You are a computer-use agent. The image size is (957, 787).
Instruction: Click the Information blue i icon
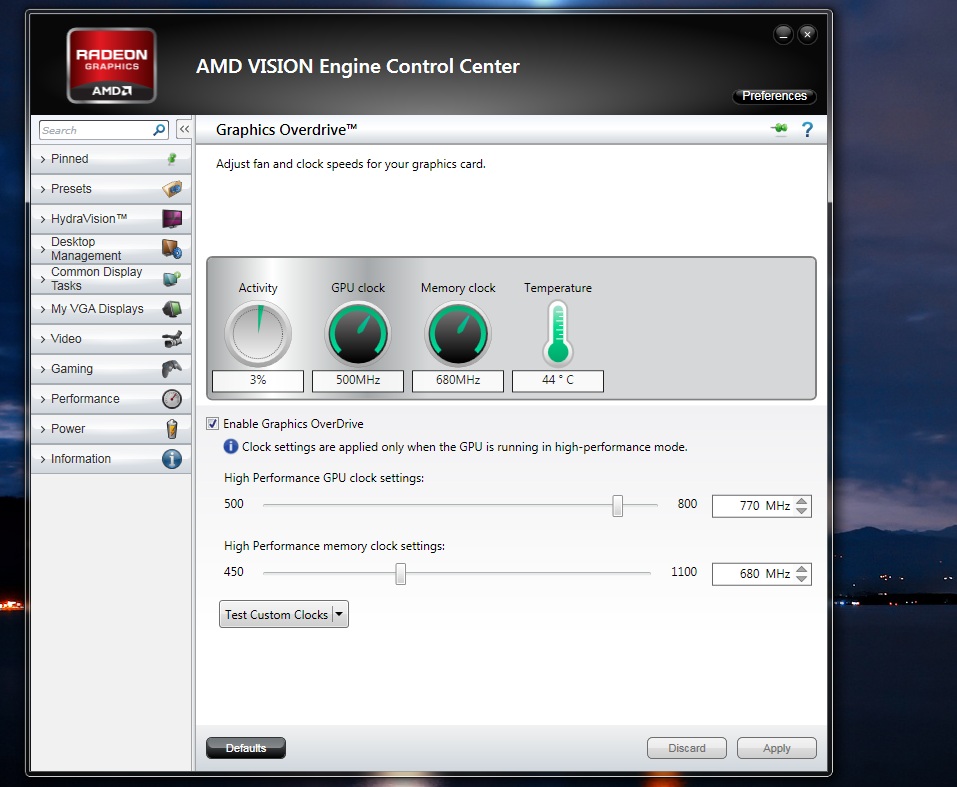pyautogui.click(x=172, y=459)
